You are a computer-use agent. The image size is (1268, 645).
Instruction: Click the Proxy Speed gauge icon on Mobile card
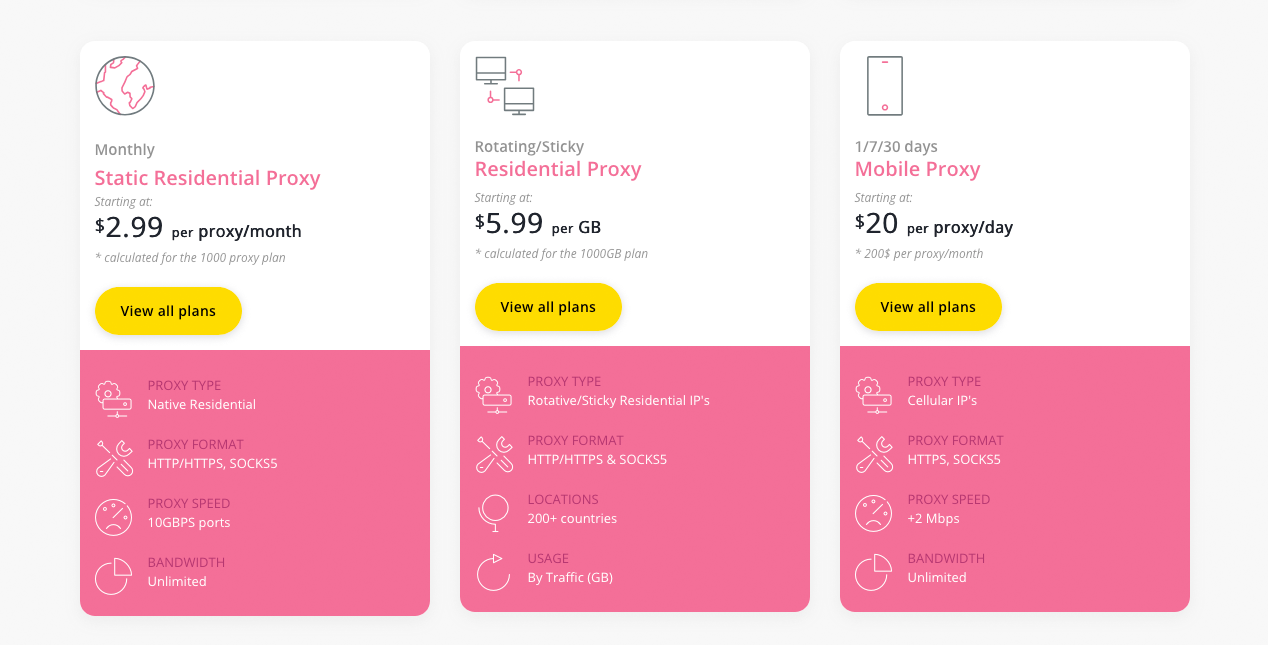(873, 511)
